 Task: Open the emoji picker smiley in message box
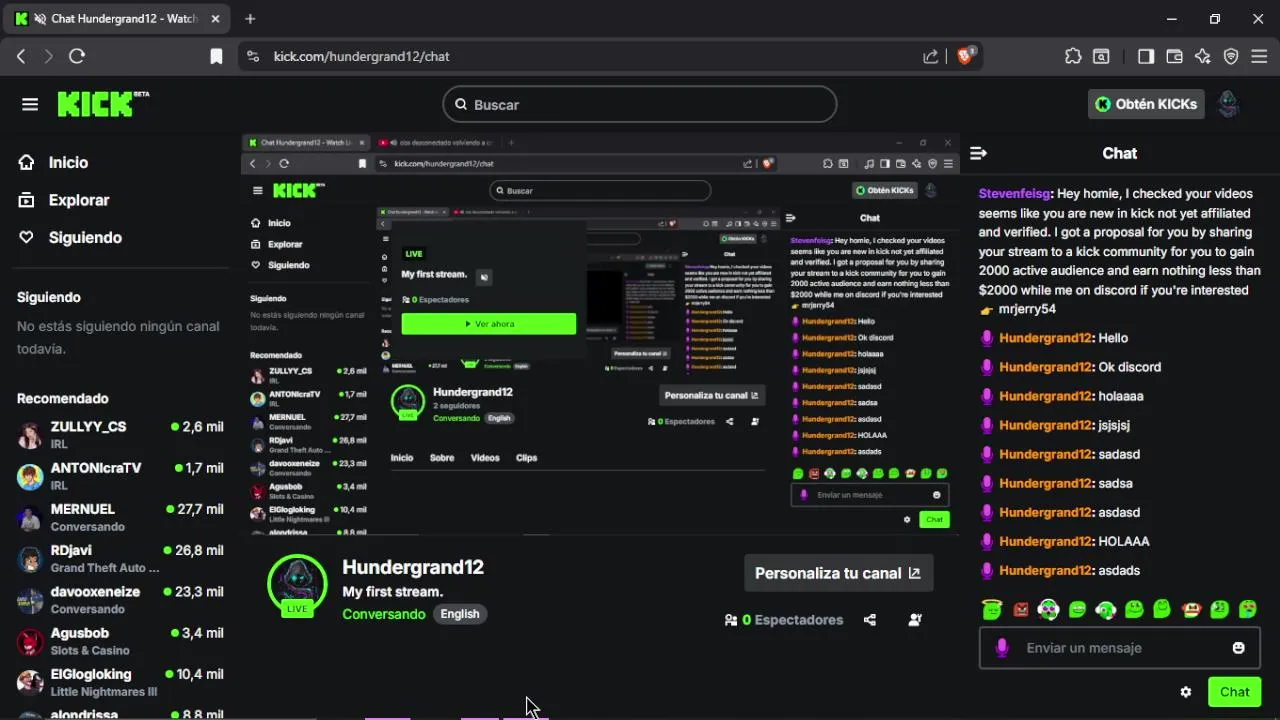click(x=1239, y=648)
